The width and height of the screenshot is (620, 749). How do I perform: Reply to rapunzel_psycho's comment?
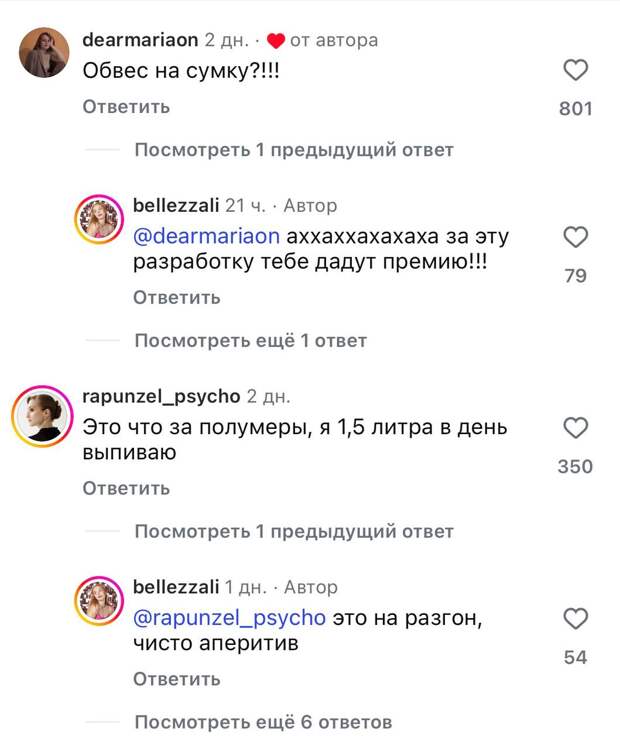pyautogui.click(x=126, y=488)
